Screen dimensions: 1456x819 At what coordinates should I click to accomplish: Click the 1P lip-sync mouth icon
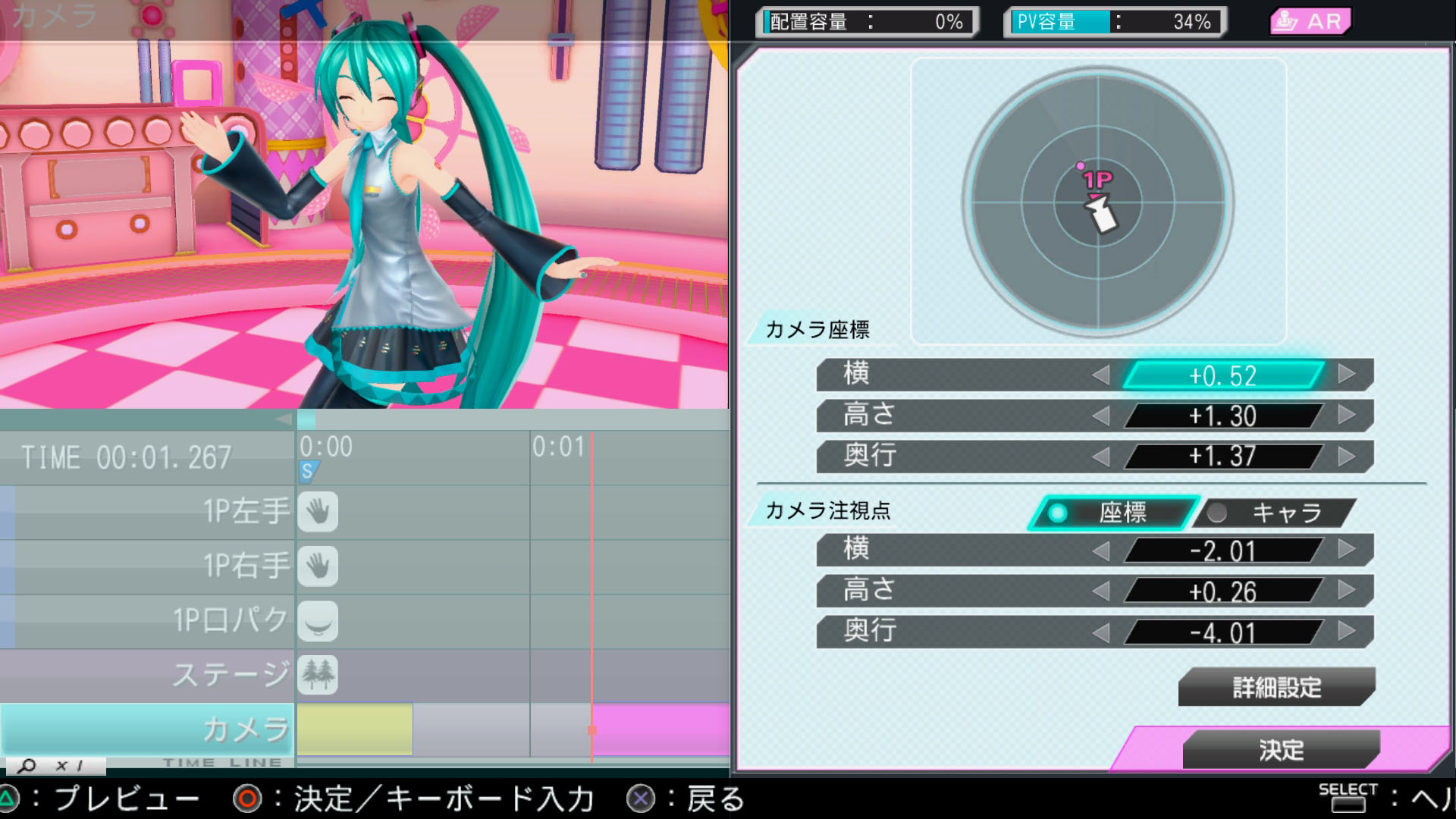tap(318, 621)
